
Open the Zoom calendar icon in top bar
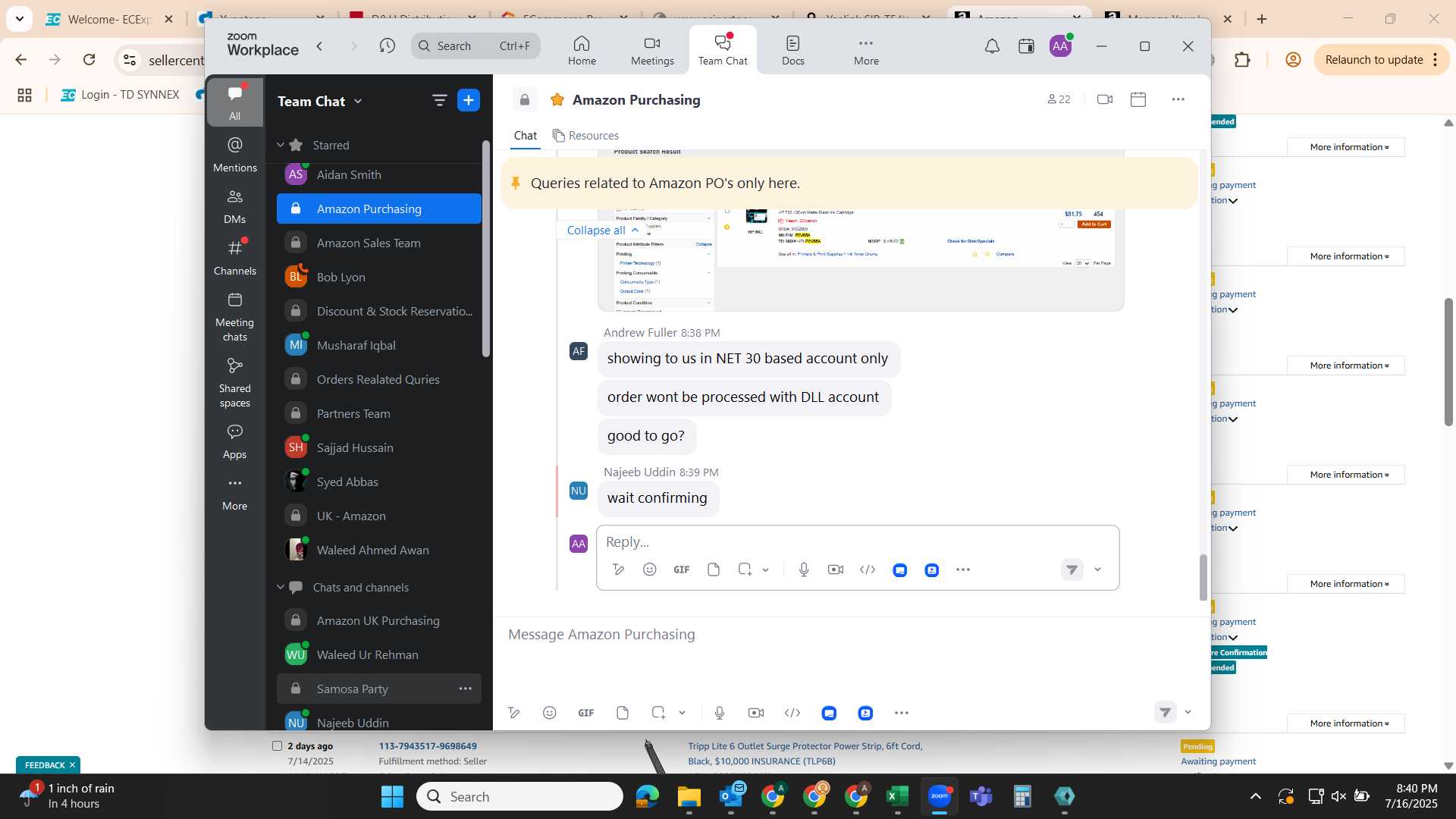(1026, 46)
